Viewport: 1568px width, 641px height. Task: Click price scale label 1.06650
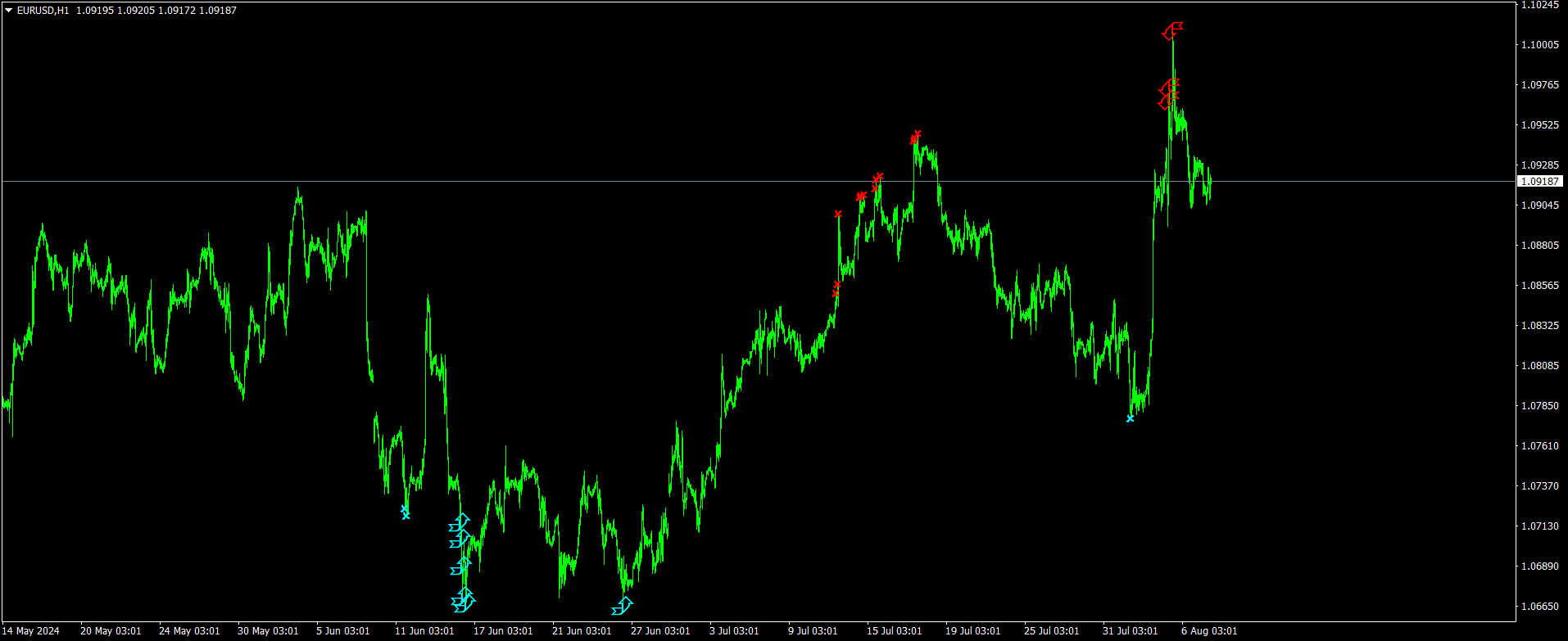click(1540, 607)
